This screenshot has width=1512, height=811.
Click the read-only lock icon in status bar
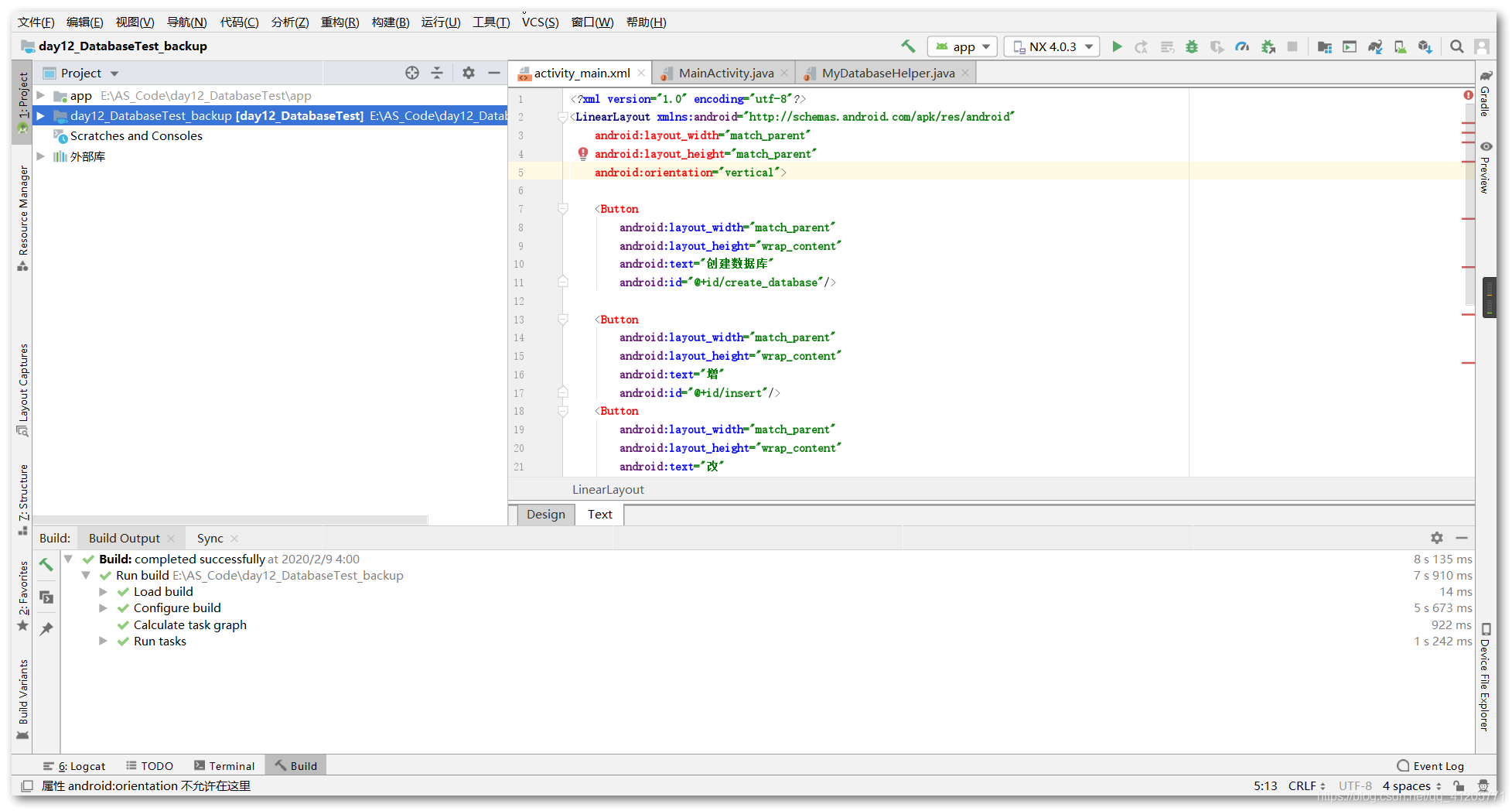click(x=1459, y=786)
